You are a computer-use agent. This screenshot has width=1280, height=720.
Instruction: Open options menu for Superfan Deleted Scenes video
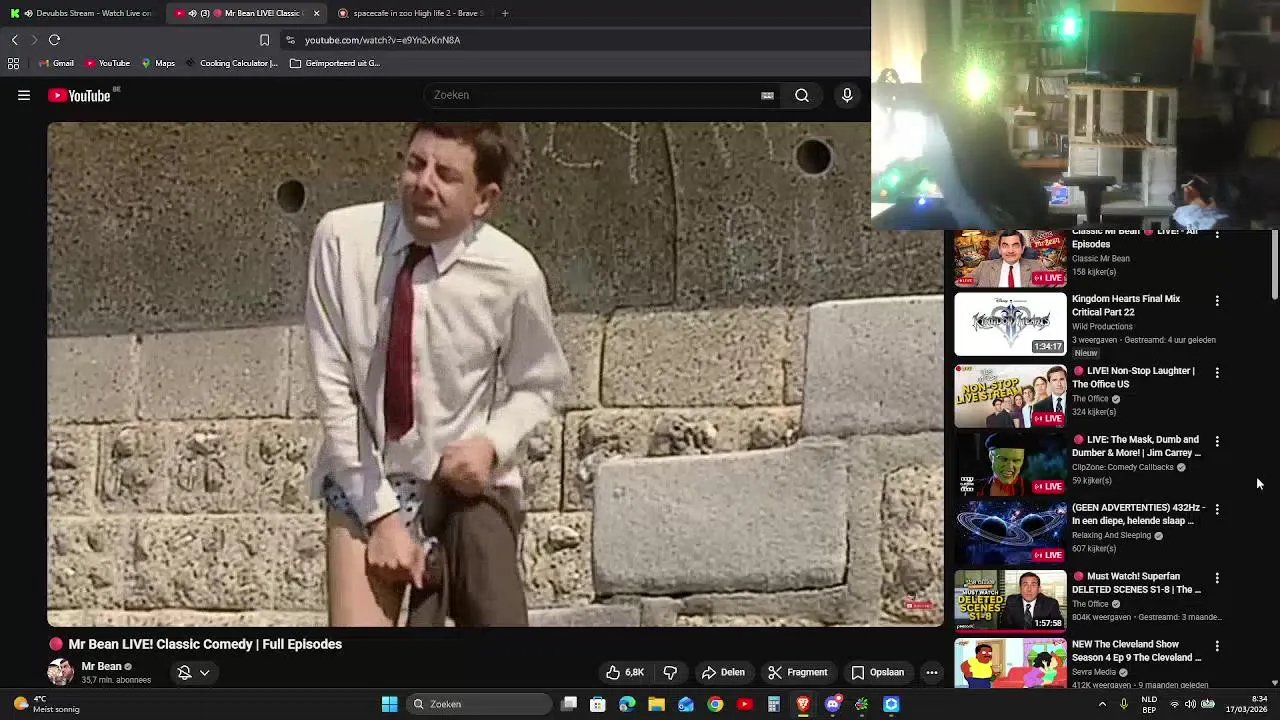(x=1217, y=578)
